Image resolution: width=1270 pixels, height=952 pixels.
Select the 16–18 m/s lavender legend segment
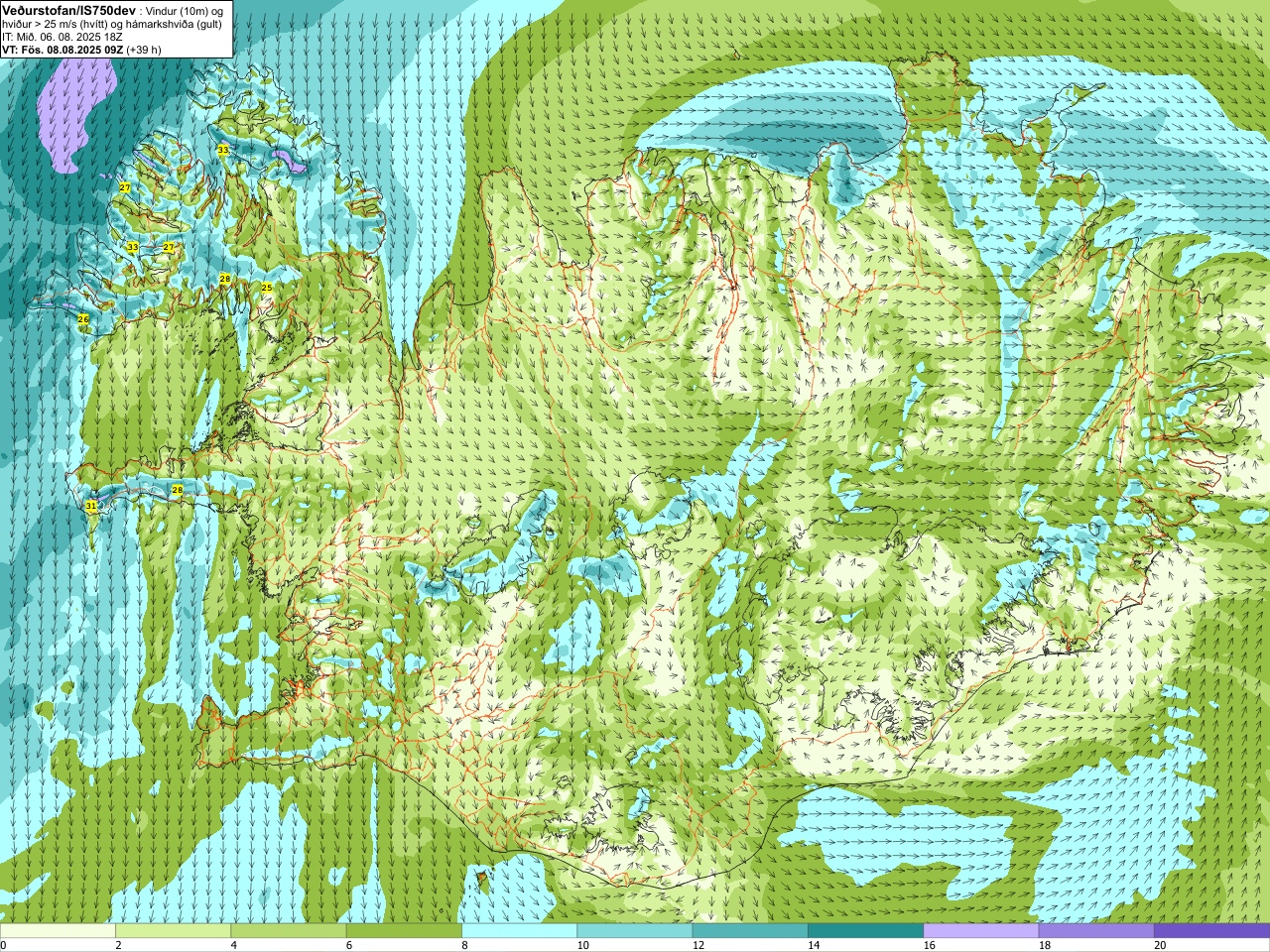pos(980,931)
